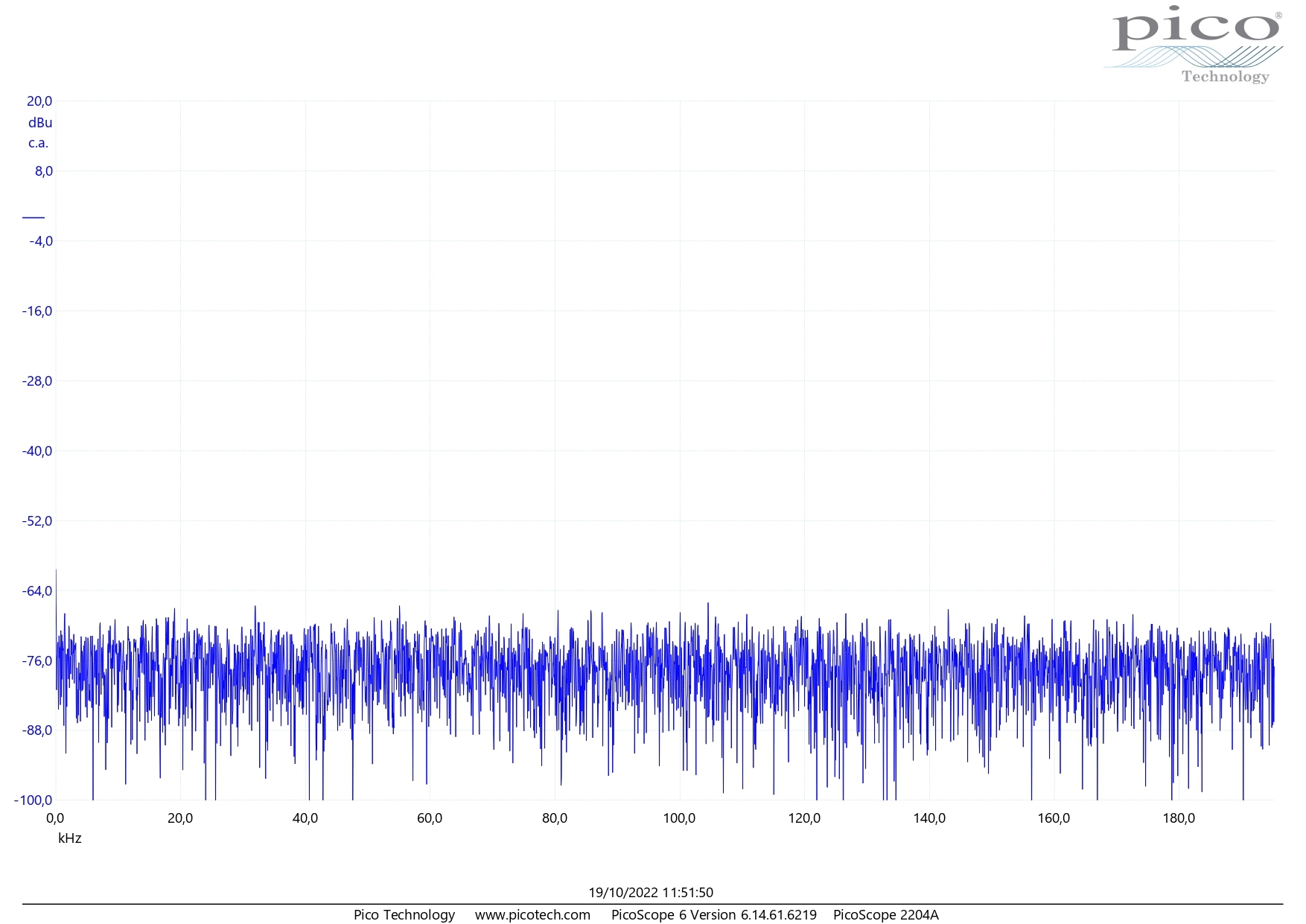Screen dimensions: 1306x924
Task: Click the 20,0 y-axis label
Action: (40, 102)
